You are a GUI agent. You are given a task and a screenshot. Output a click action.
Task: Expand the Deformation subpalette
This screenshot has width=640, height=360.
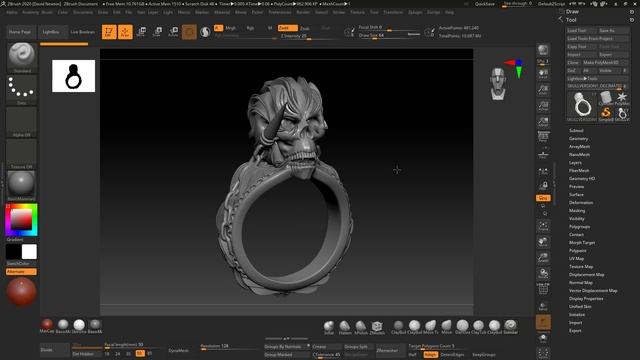581,202
